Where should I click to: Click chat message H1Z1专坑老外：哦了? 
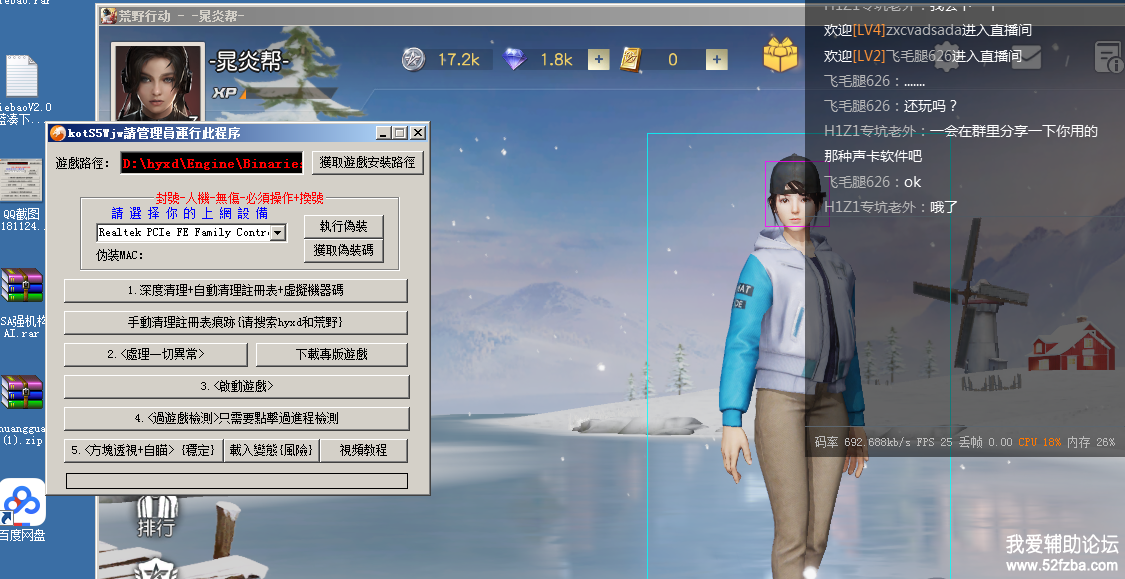(x=891, y=207)
